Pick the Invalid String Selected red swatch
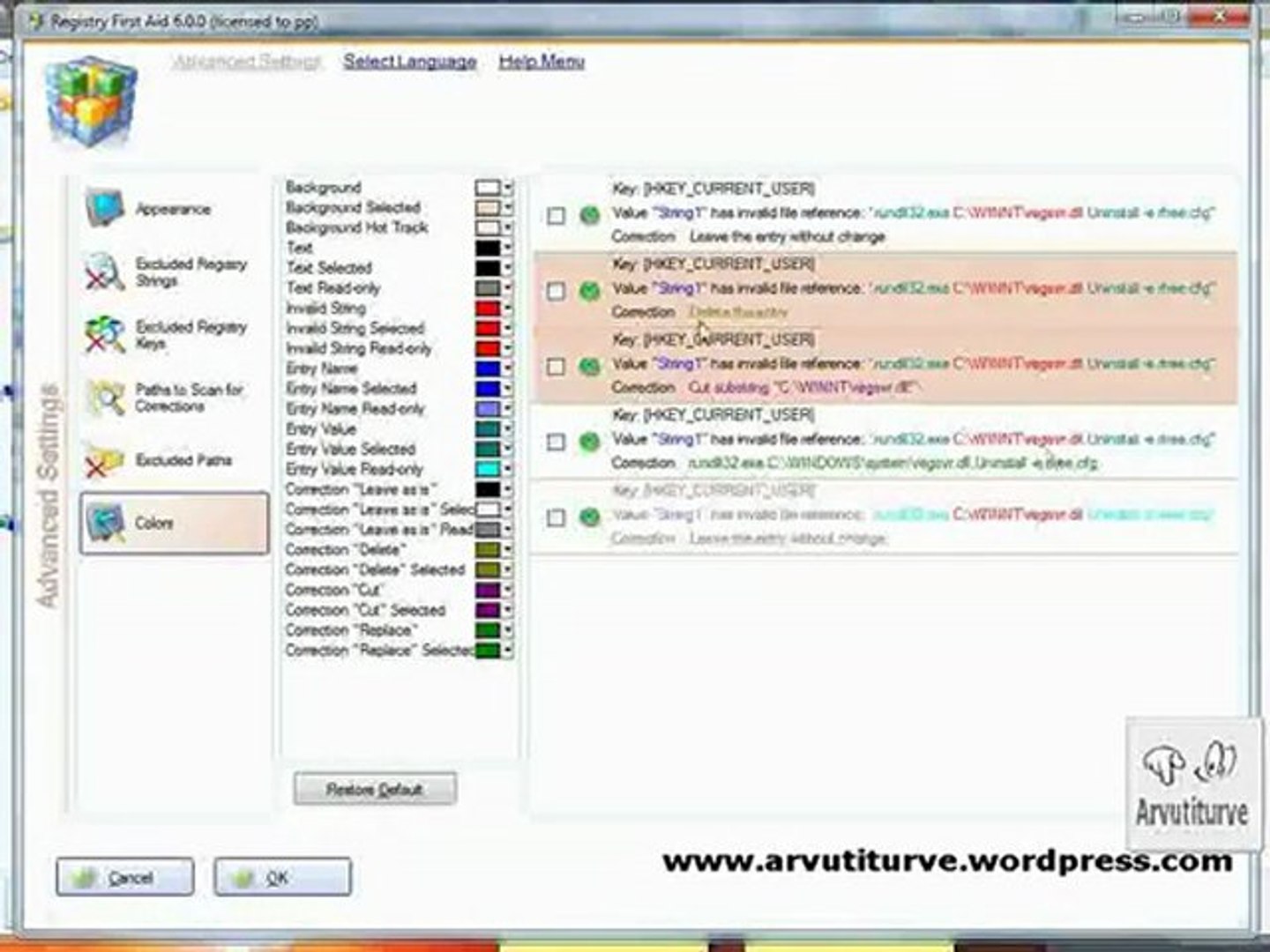Screen dimensions: 1270x952 [488, 329]
